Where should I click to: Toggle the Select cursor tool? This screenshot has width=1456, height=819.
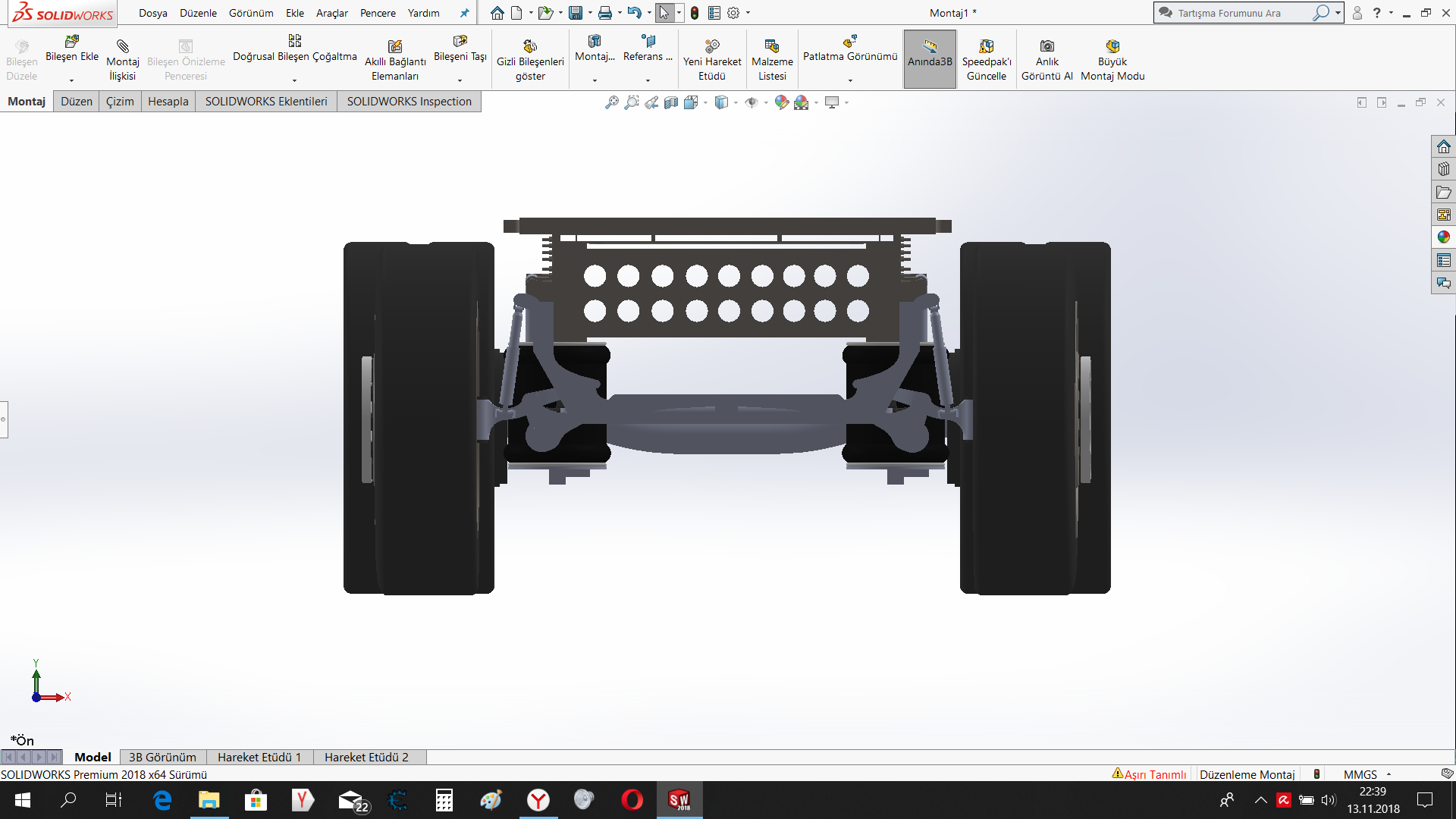click(x=664, y=13)
